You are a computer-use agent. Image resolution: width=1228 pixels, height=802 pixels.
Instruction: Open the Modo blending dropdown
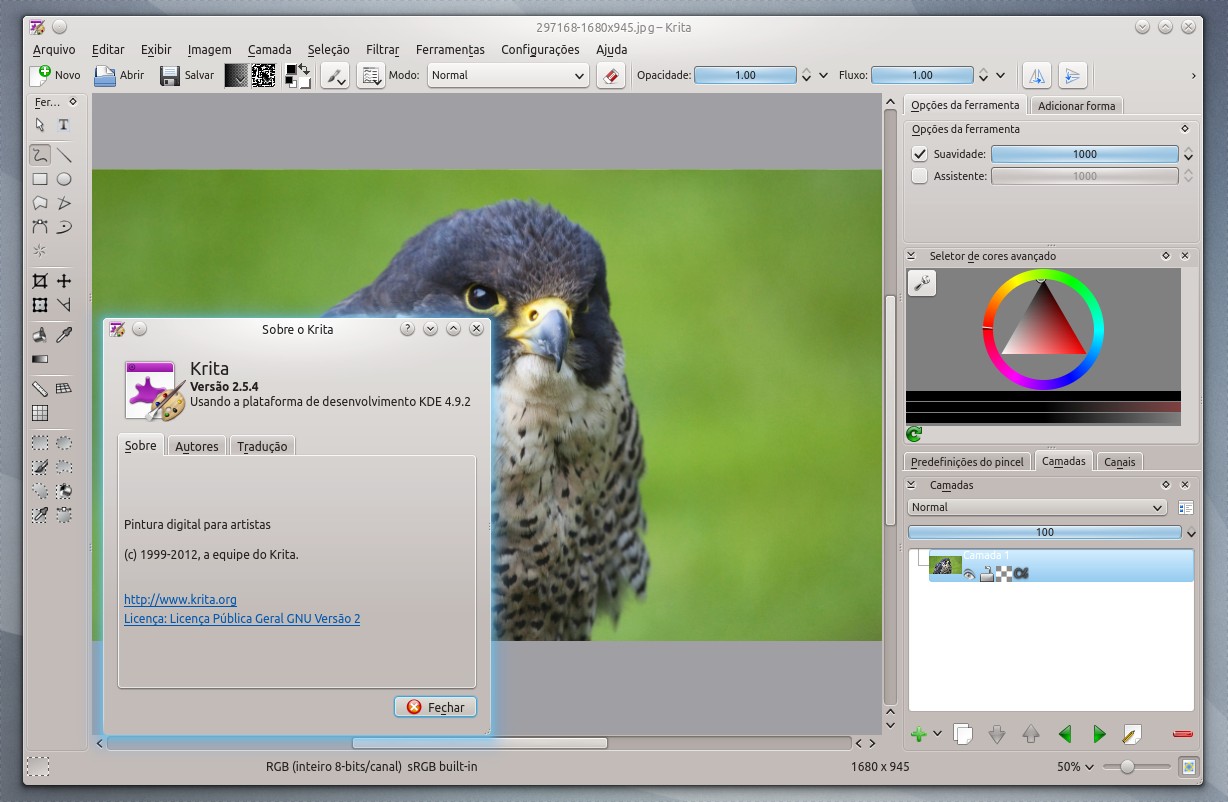507,75
